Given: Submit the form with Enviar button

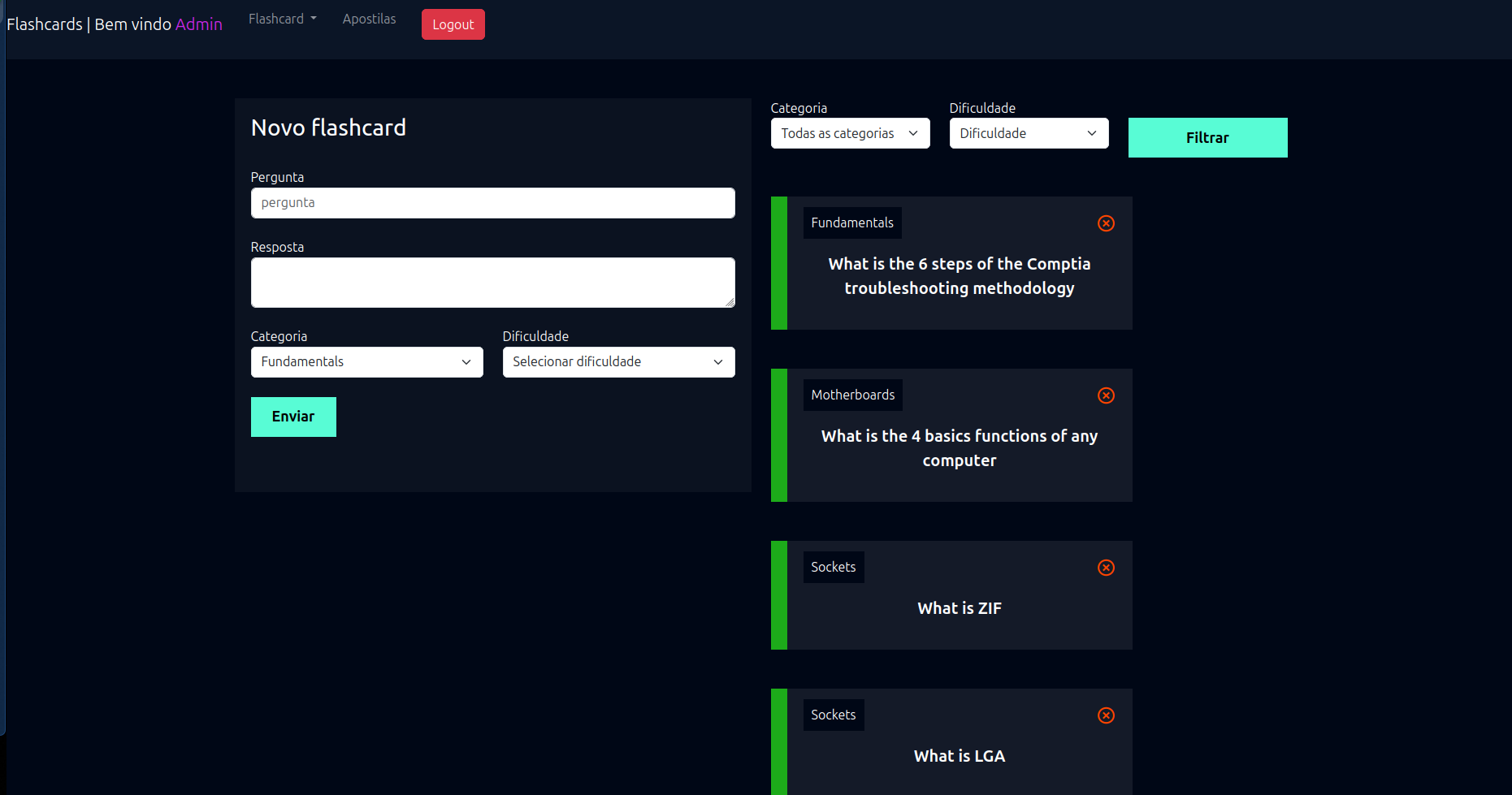Looking at the screenshot, I should coord(293,417).
